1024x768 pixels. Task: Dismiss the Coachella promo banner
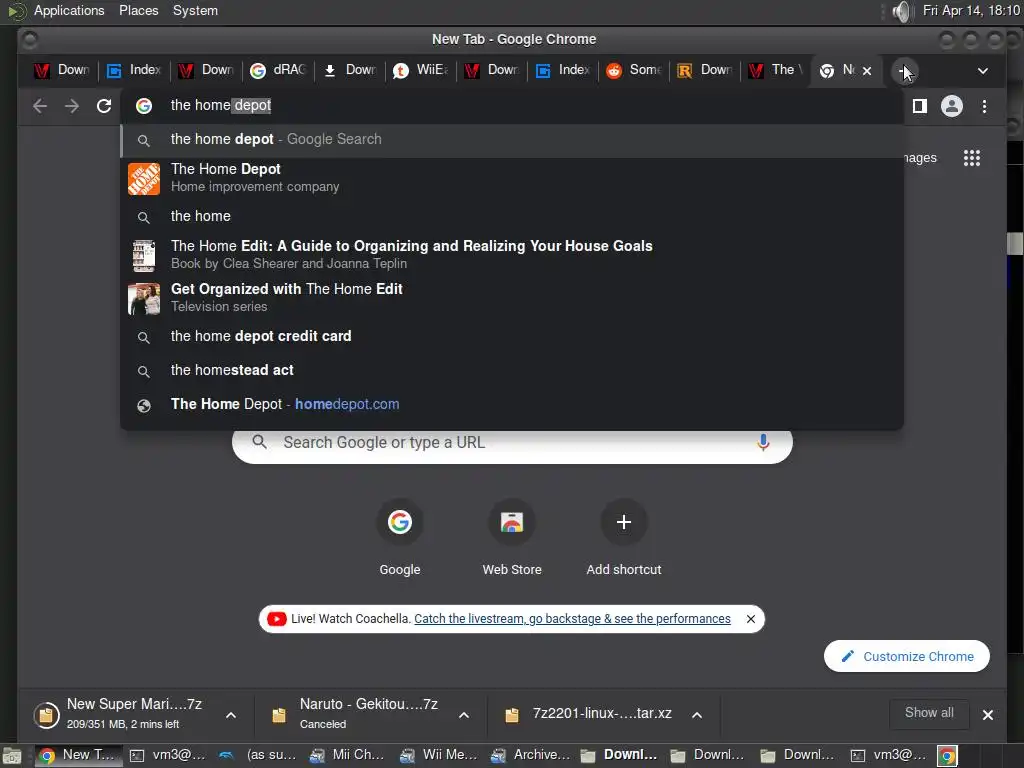coord(751,619)
